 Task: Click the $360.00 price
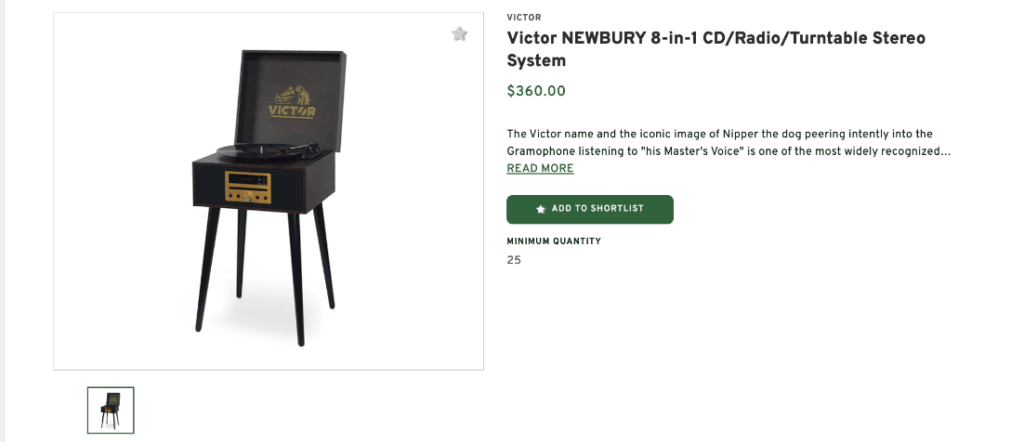point(536,91)
